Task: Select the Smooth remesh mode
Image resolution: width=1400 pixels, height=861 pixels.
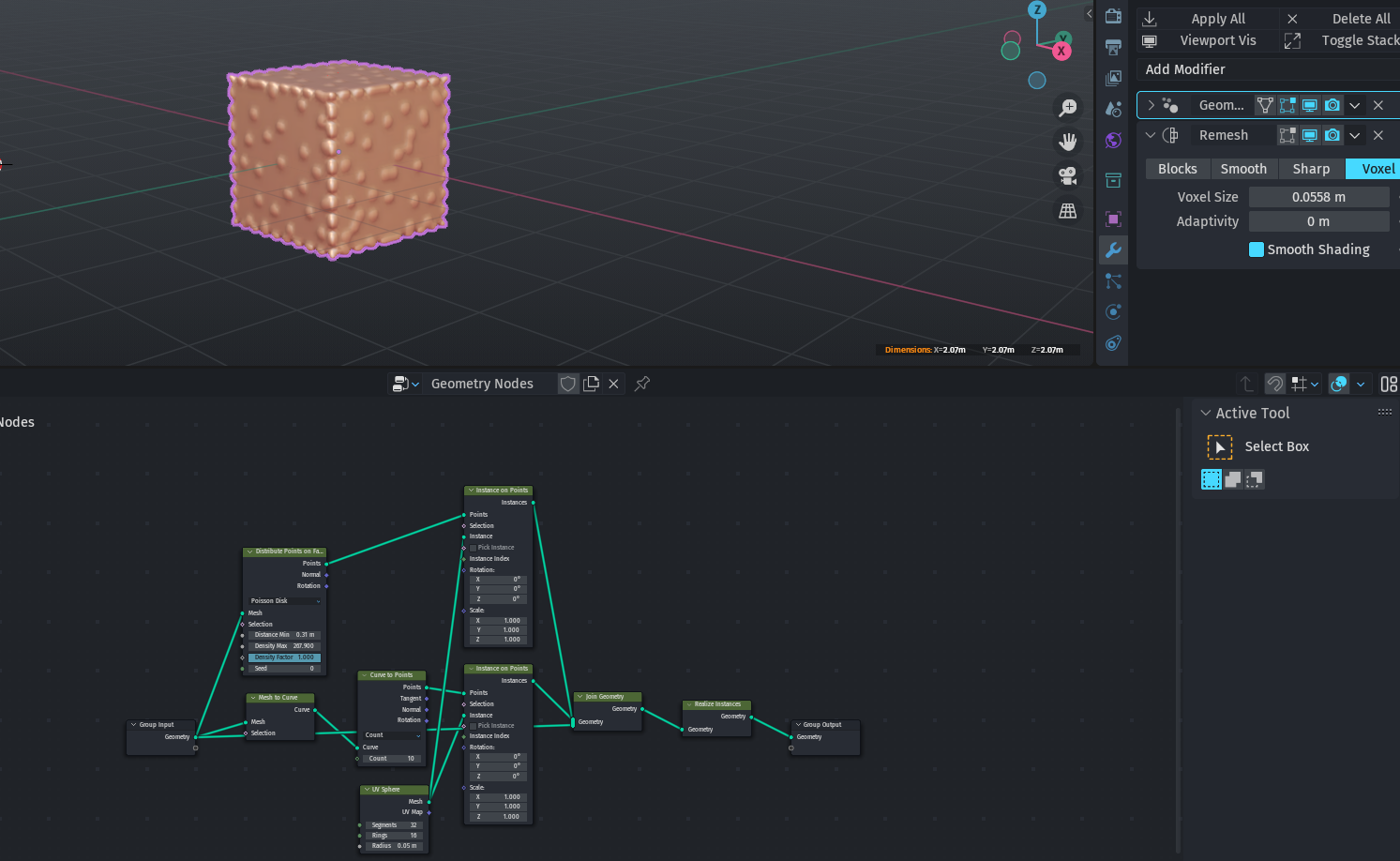Action: click(x=1243, y=169)
